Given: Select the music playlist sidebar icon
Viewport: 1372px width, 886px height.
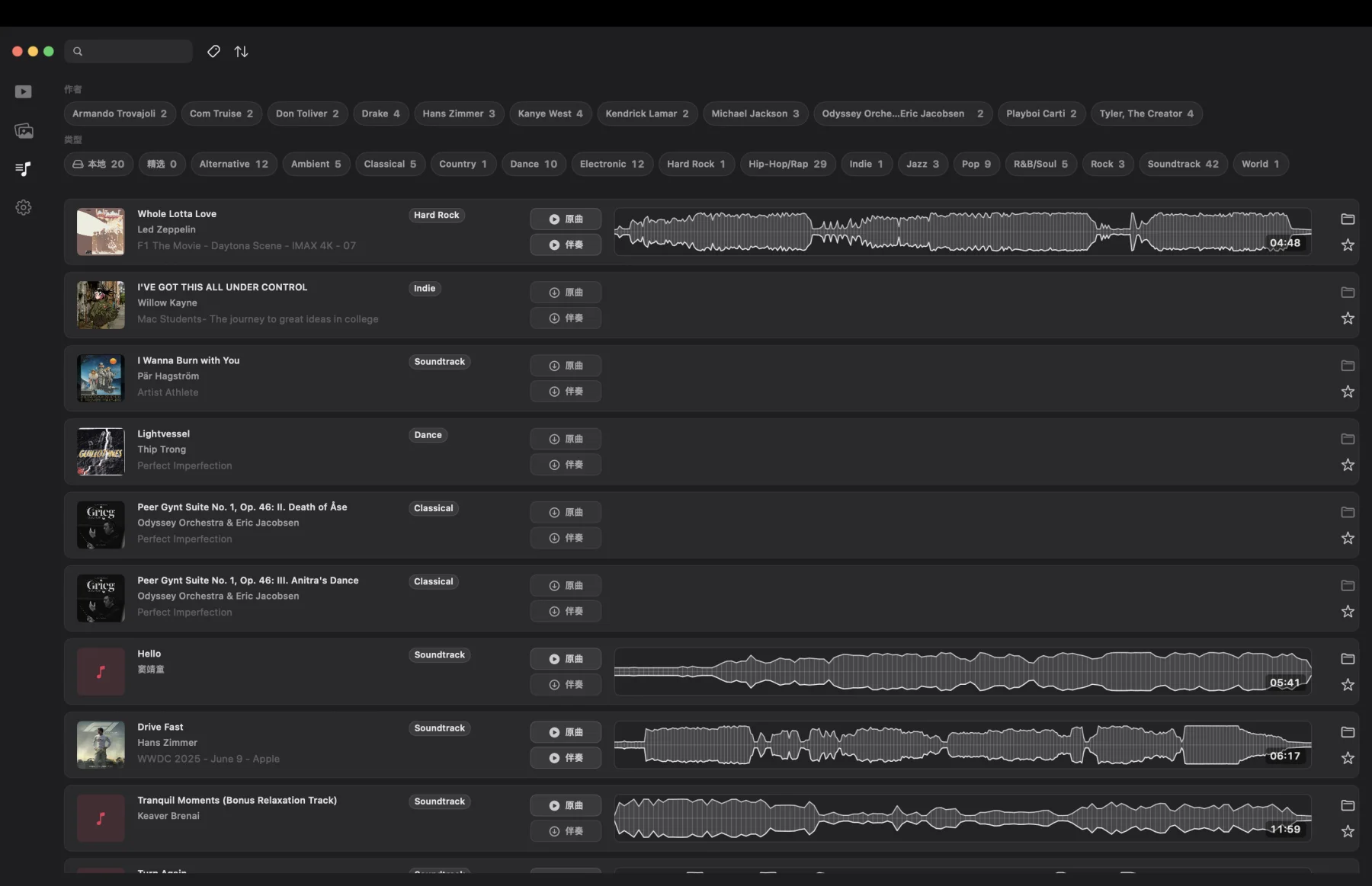Looking at the screenshot, I should pyautogui.click(x=24, y=168).
